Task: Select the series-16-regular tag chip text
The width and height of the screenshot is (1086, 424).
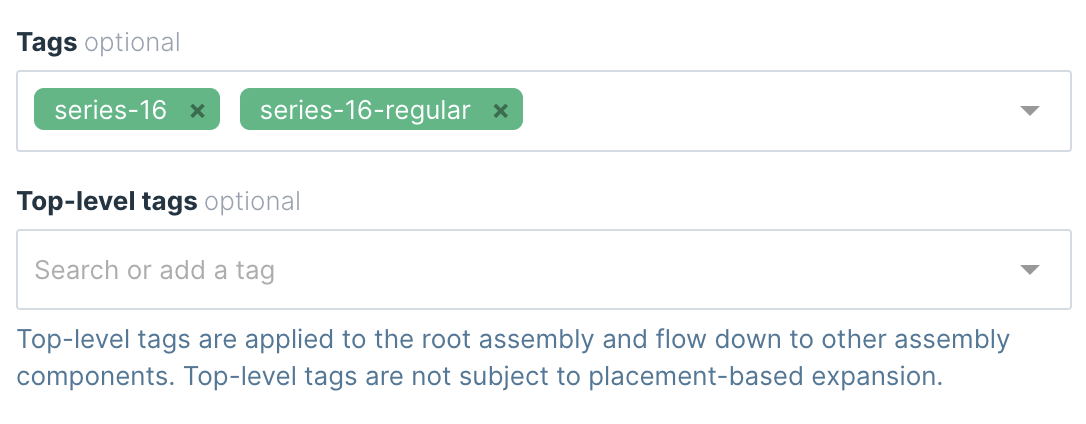Action: [x=365, y=110]
